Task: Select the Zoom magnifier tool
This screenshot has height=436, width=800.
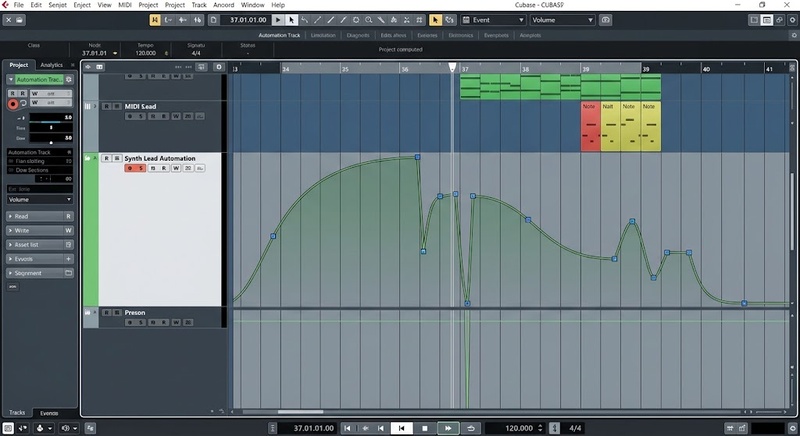Action: click(x=368, y=20)
